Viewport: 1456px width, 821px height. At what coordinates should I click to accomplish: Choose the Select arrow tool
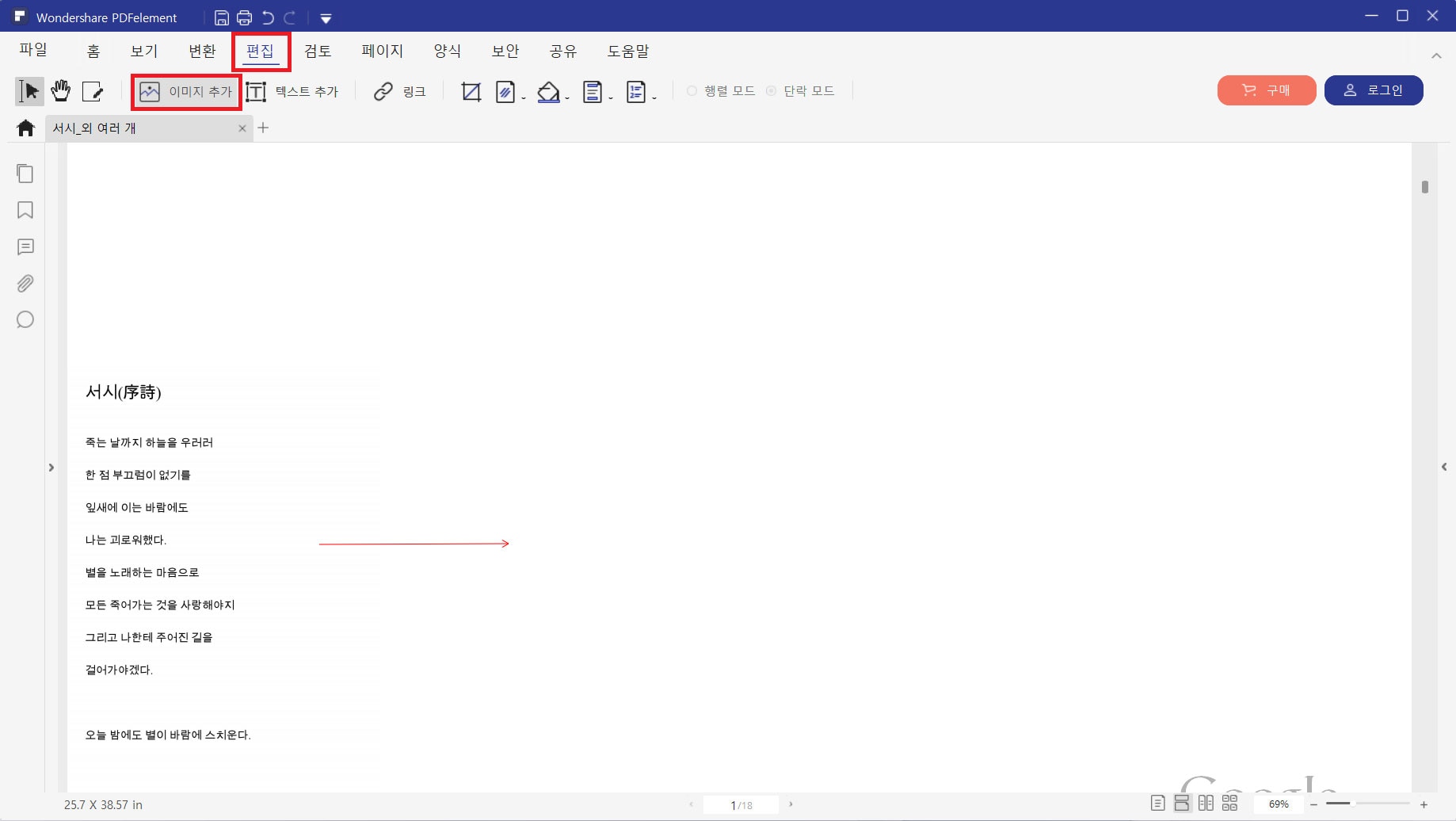[x=29, y=91]
